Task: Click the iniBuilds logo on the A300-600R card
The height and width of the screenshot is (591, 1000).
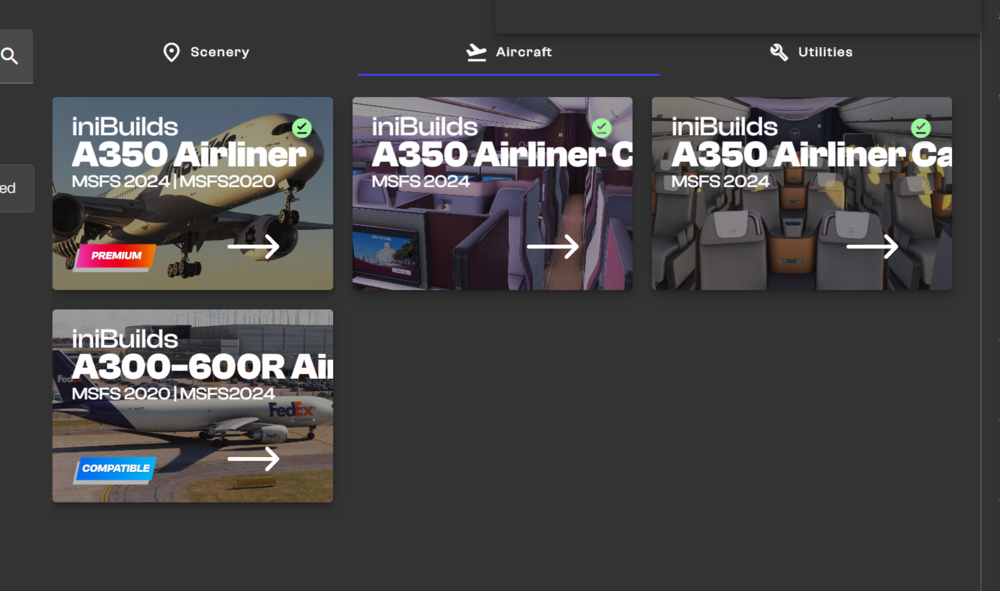Action: (x=125, y=339)
